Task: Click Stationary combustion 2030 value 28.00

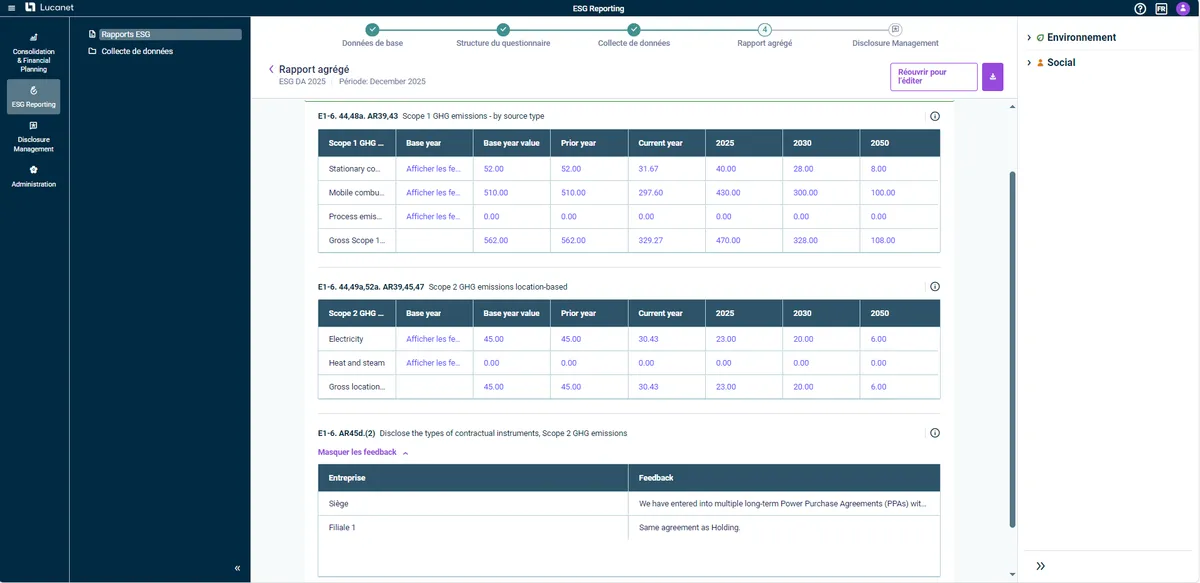Action: 805,169
